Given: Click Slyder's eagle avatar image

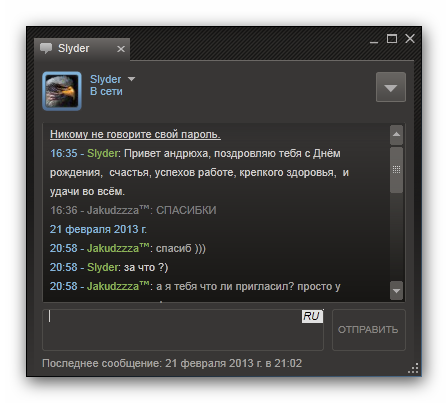Looking at the screenshot, I should tap(62, 91).
